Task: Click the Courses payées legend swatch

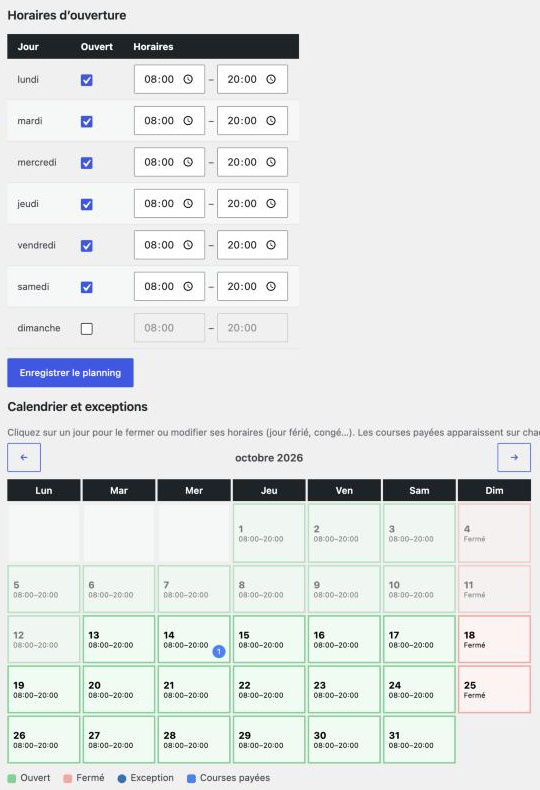Action: pos(191,778)
